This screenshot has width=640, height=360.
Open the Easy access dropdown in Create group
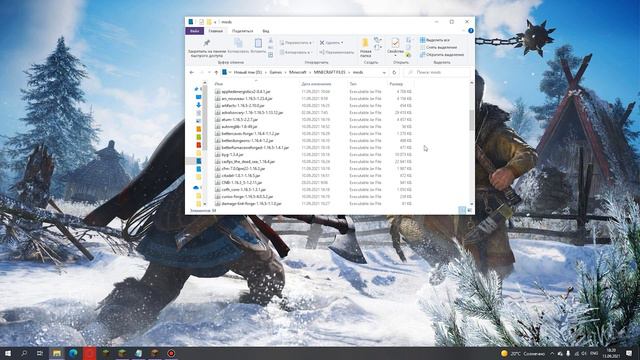[378, 47]
